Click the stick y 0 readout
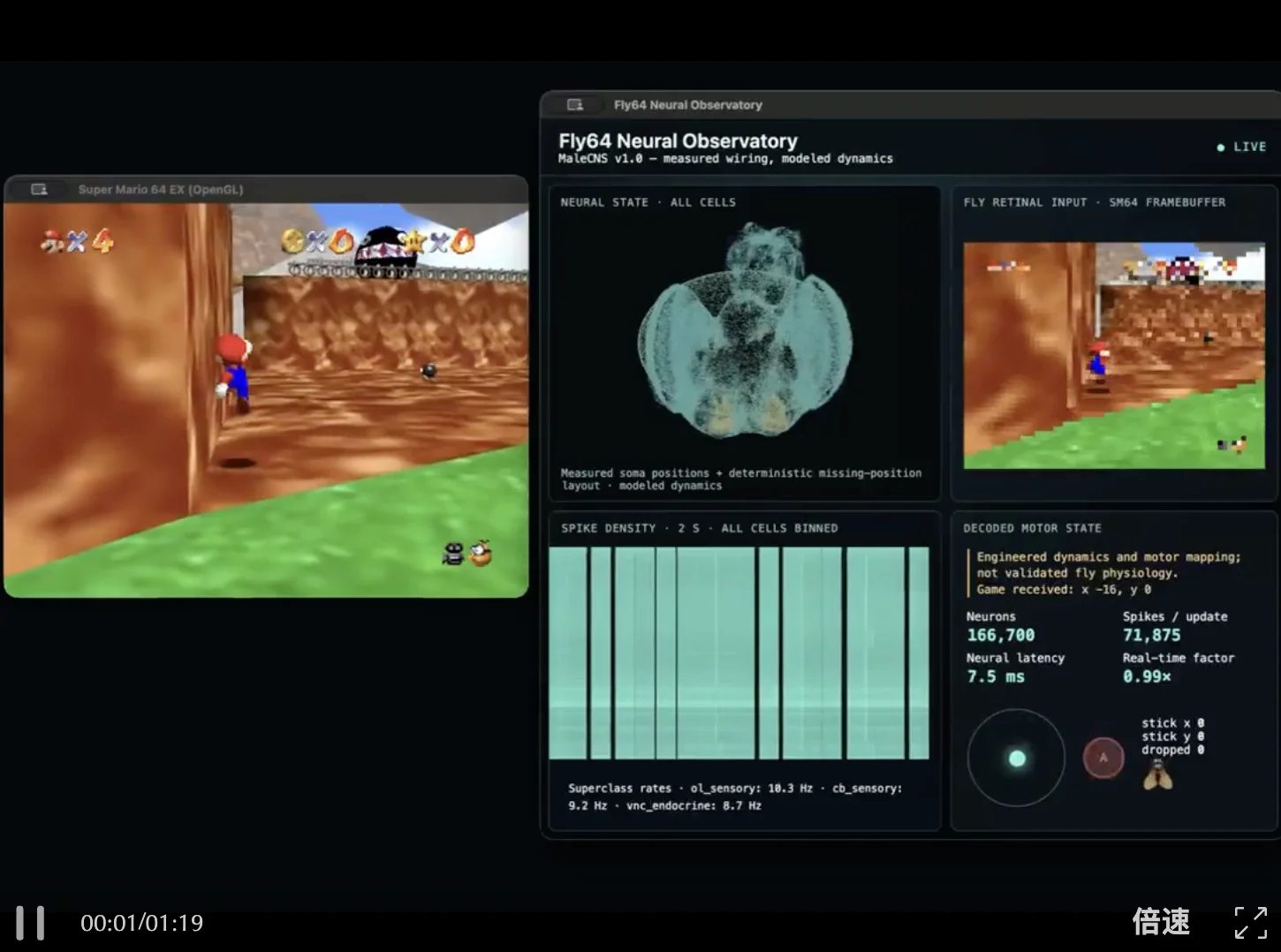 point(1172,737)
